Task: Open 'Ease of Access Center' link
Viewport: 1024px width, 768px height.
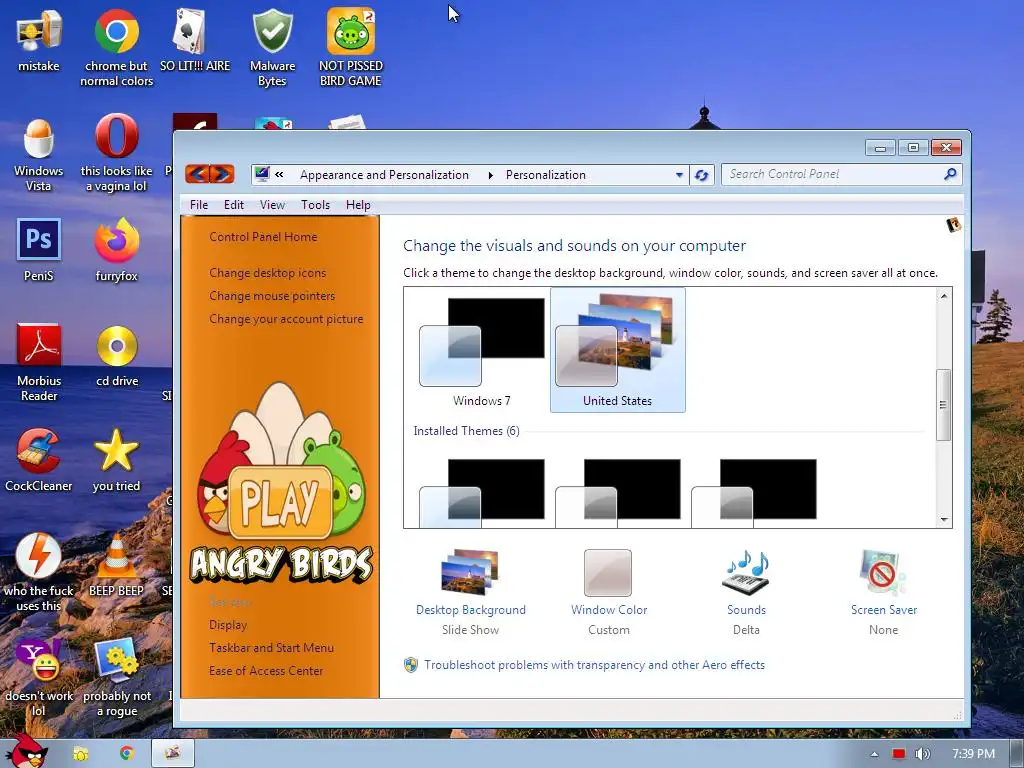Action: click(266, 671)
